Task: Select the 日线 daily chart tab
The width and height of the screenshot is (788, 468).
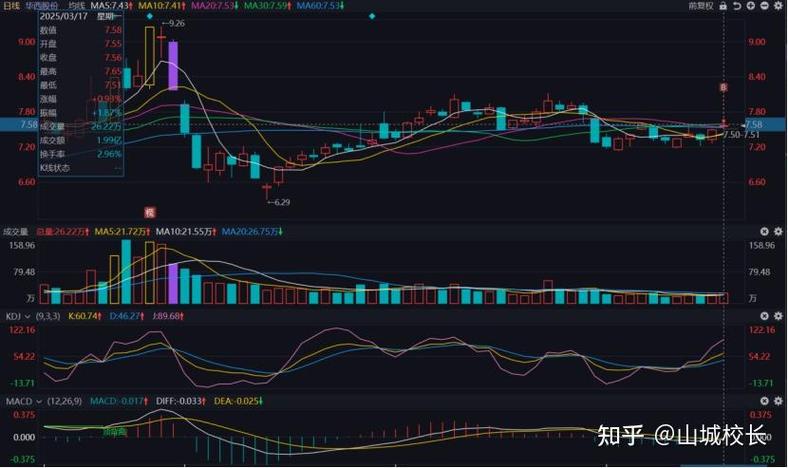Action: pyautogui.click(x=10, y=6)
